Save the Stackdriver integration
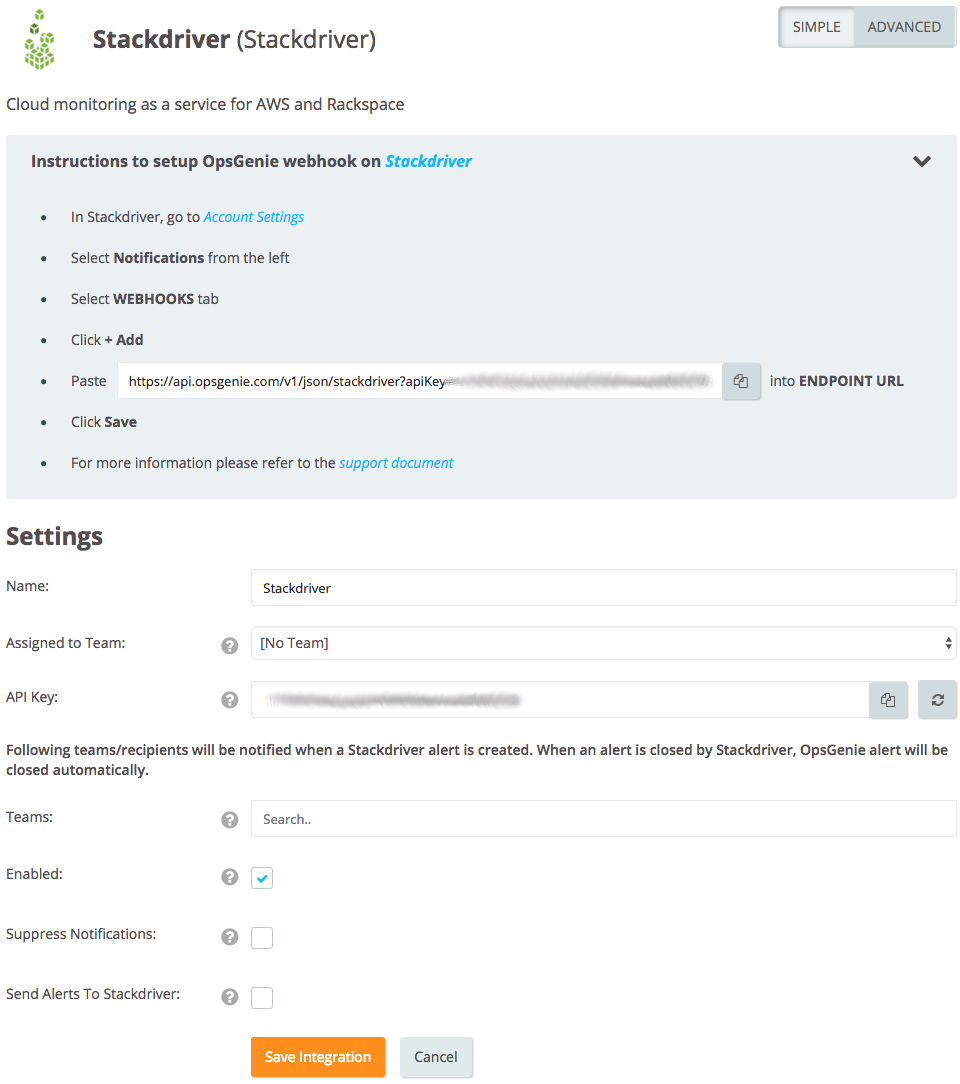The image size is (960, 1084). click(x=318, y=1057)
